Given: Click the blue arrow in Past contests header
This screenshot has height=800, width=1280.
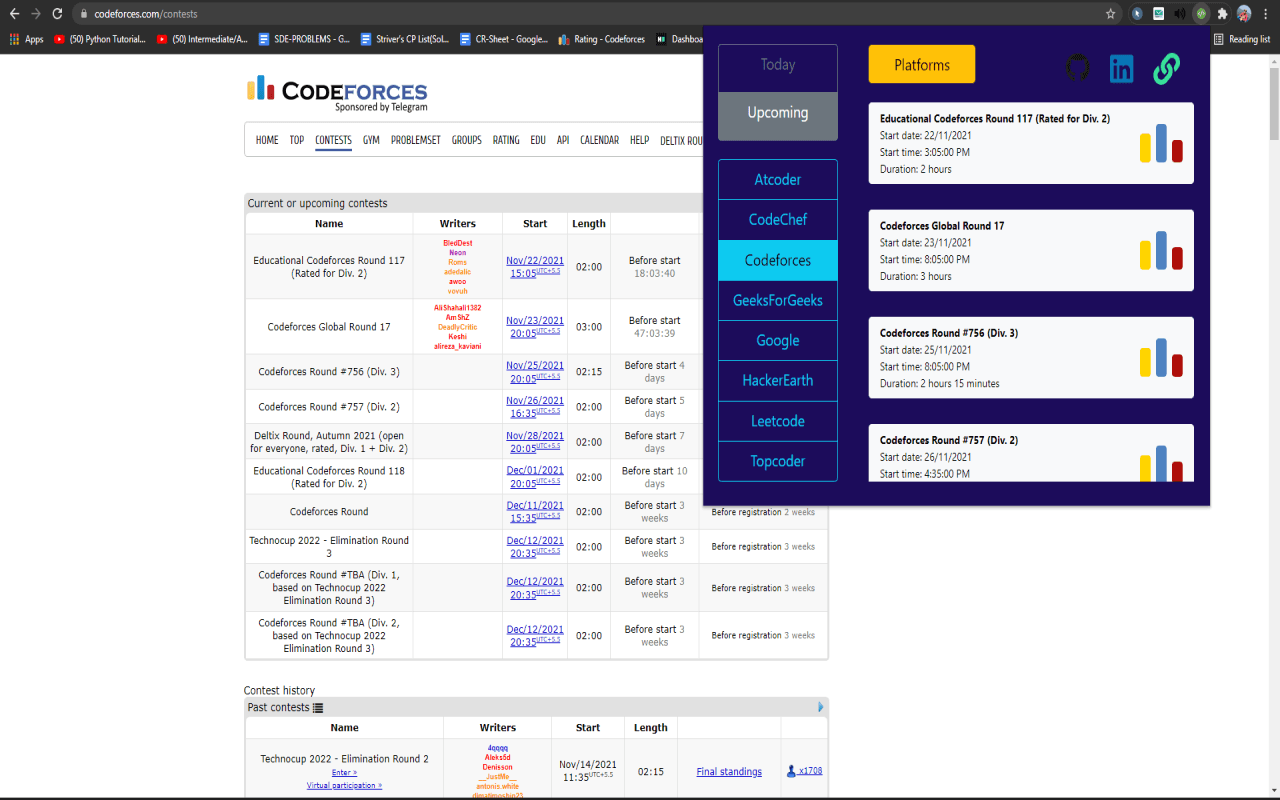Looking at the screenshot, I should pyautogui.click(x=821, y=707).
